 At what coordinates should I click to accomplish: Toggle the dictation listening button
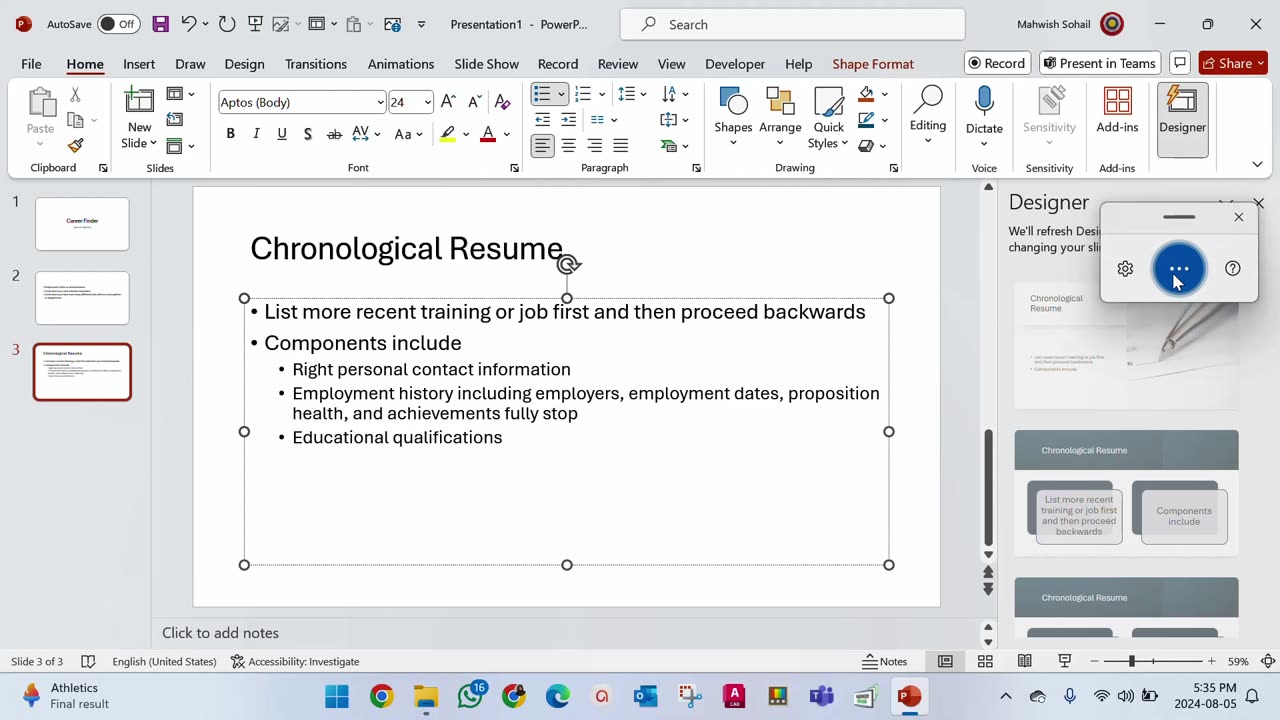pyautogui.click(x=1179, y=268)
